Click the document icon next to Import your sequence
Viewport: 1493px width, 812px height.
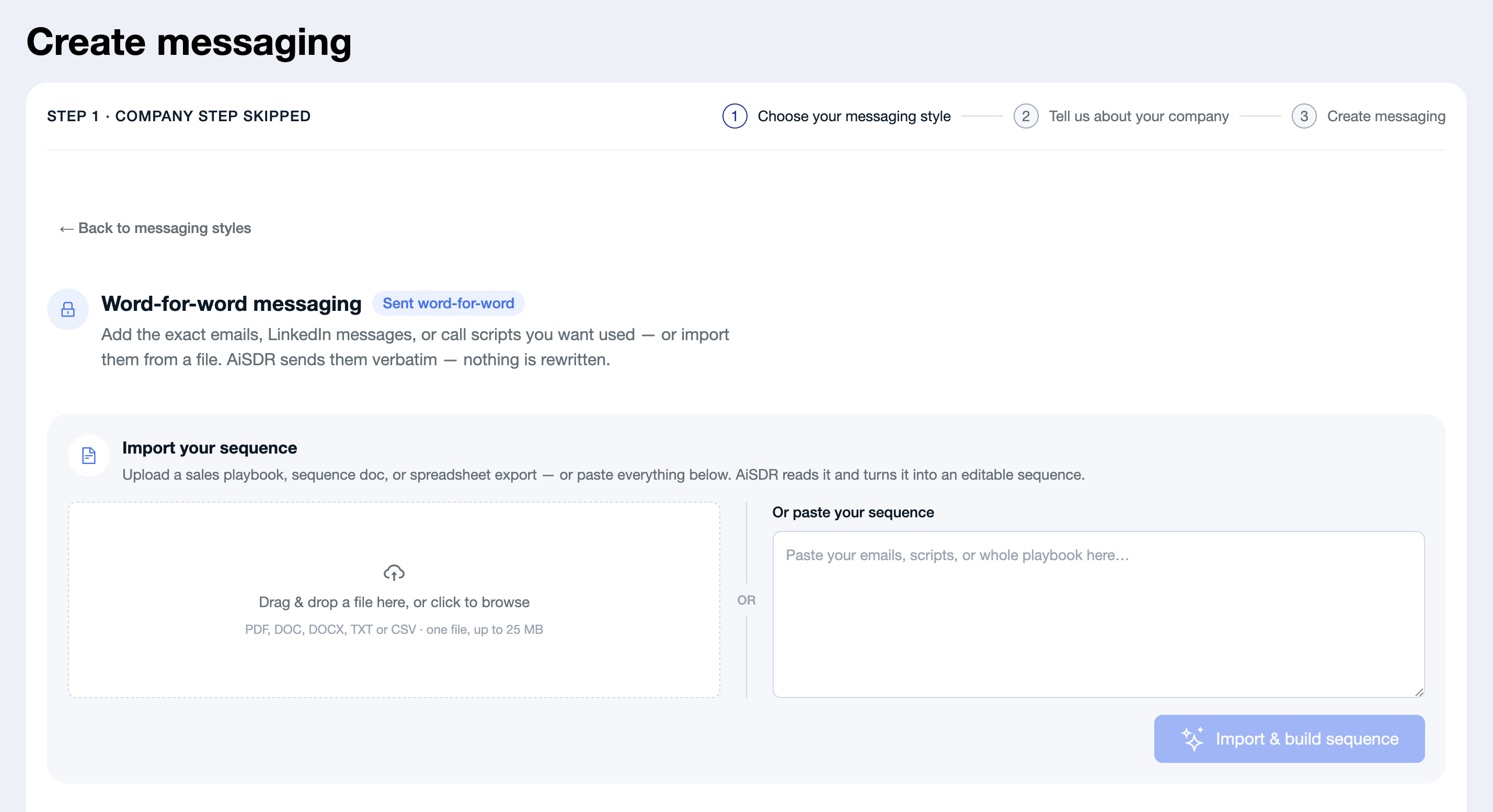coord(89,456)
